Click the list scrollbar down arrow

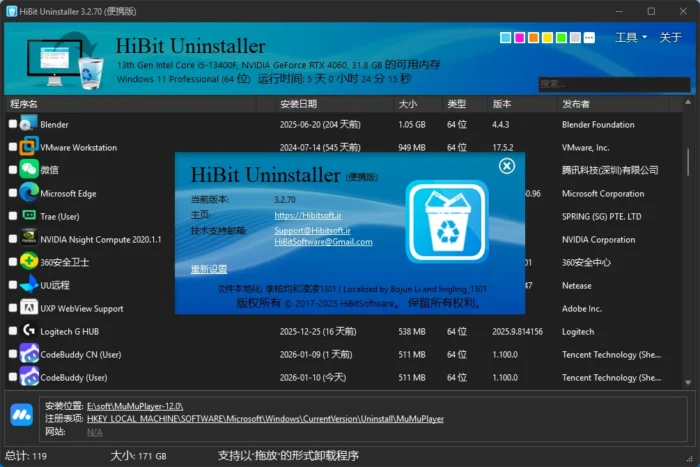pos(688,383)
